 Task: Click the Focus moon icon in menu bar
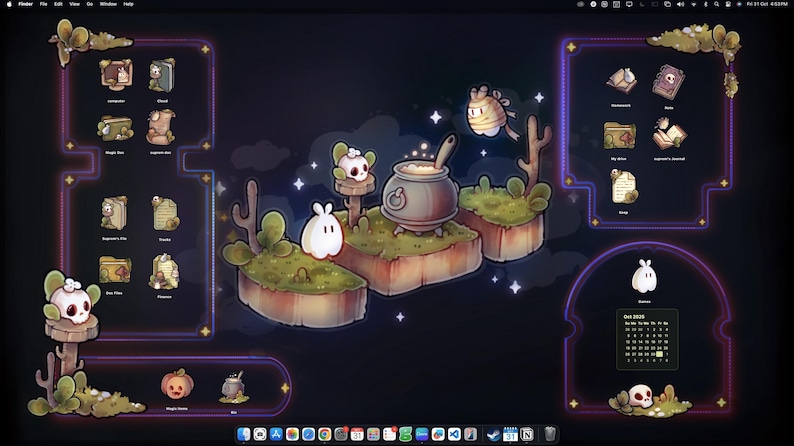[642, 4]
